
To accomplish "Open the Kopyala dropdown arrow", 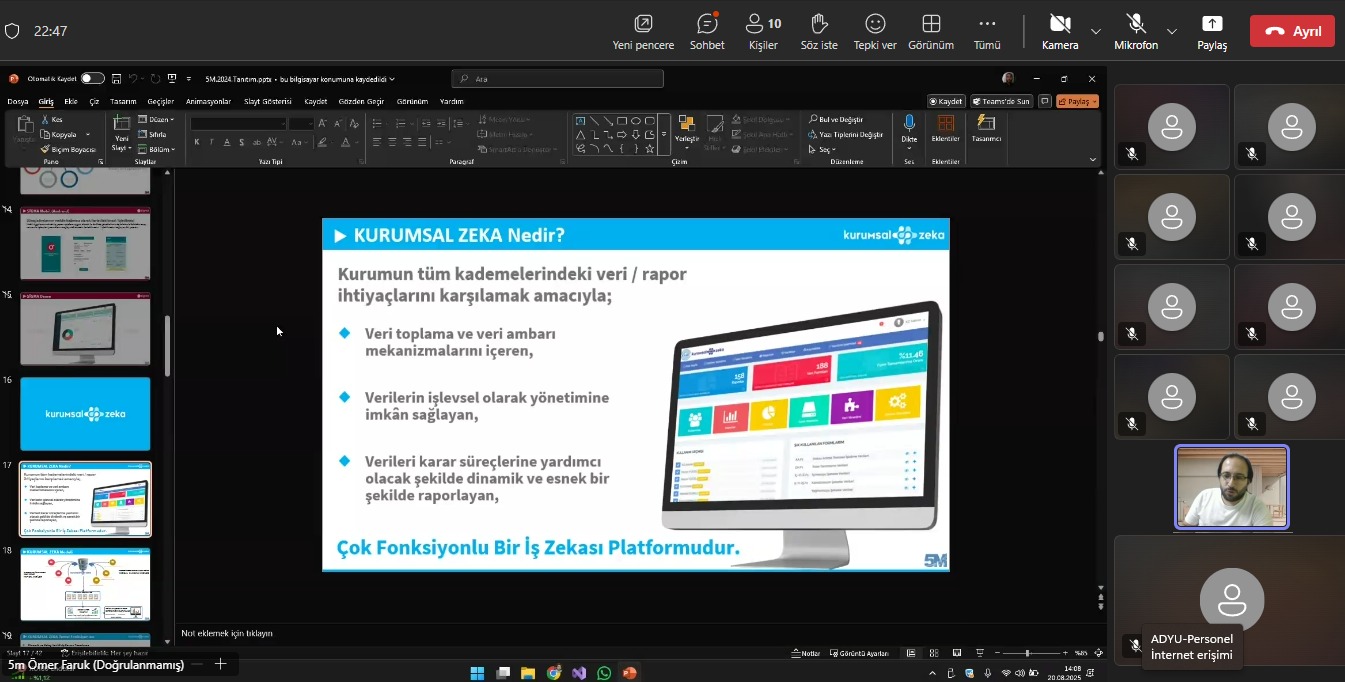I will (88, 134).
